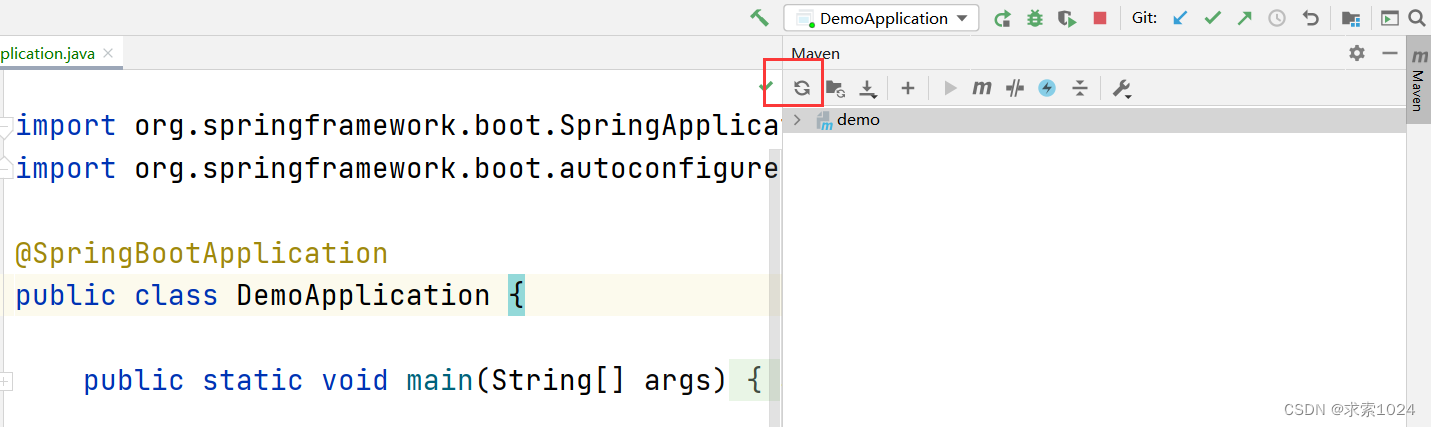Click @SpringBootApplication annotation text

tap(201, 253)
